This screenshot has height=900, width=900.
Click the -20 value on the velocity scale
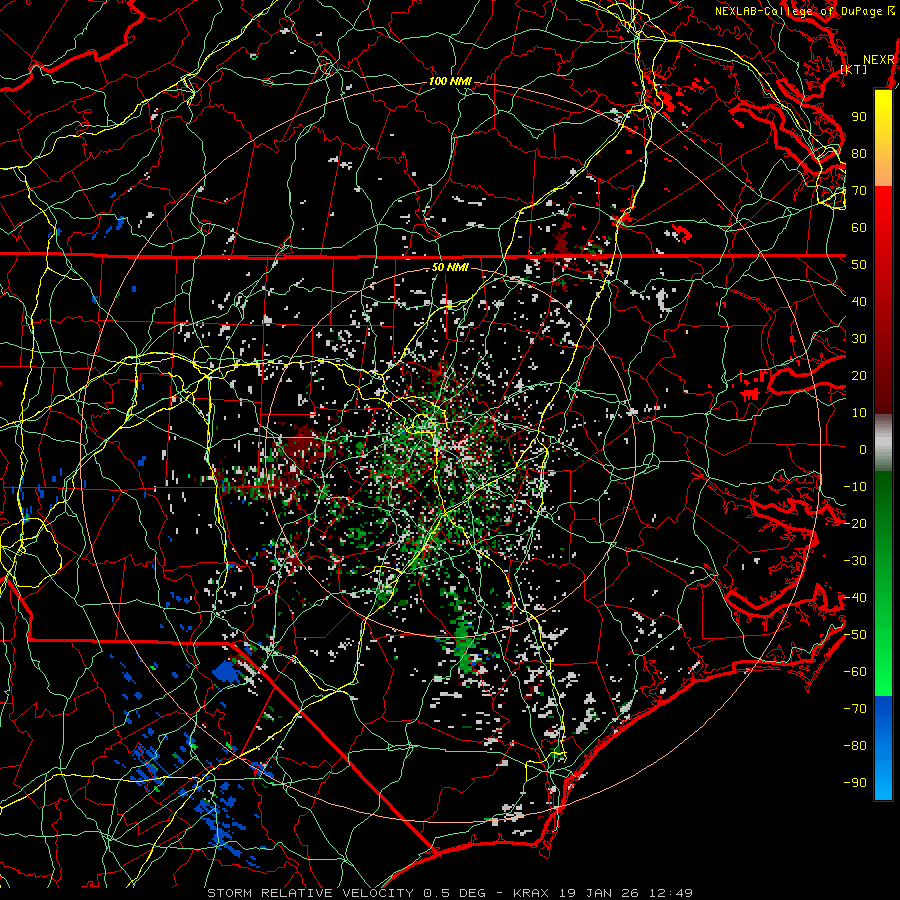tap(855, 523)
